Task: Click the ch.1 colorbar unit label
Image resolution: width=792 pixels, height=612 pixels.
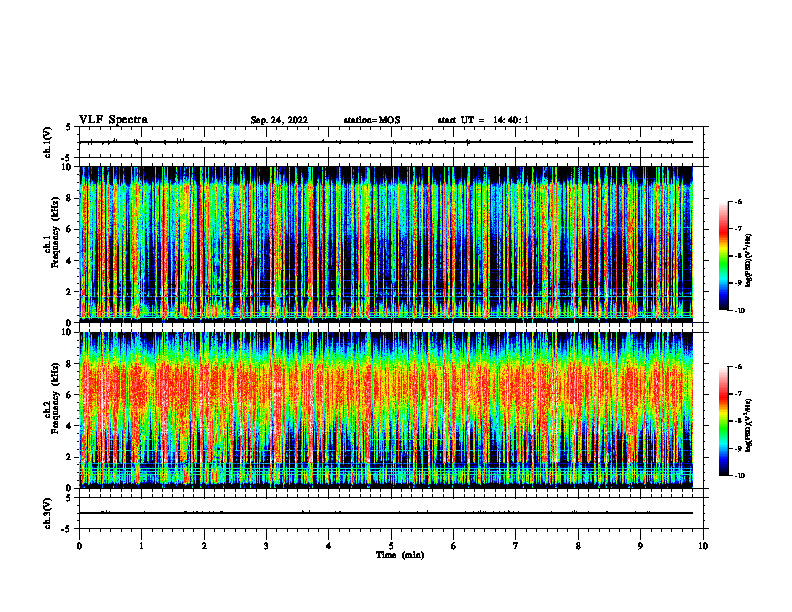Action: pyautogui.click(x=750, y=261)
